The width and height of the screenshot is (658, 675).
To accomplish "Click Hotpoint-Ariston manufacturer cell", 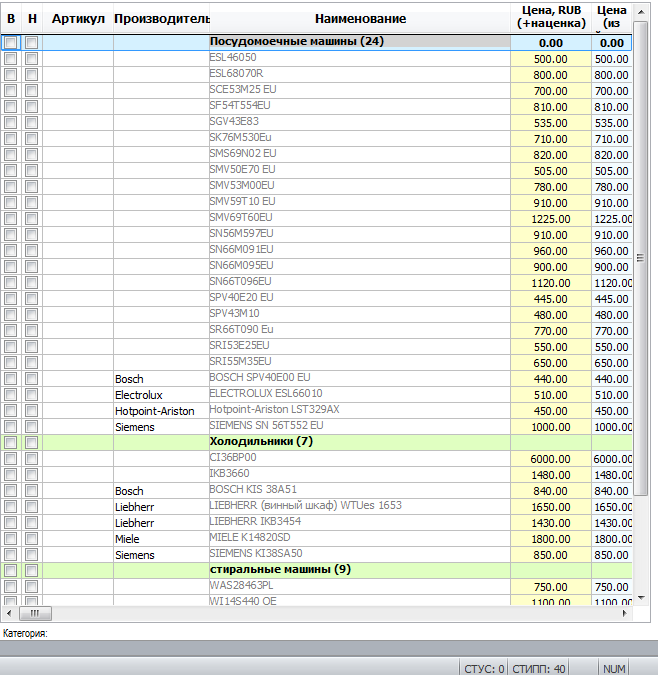I will 161,411.
